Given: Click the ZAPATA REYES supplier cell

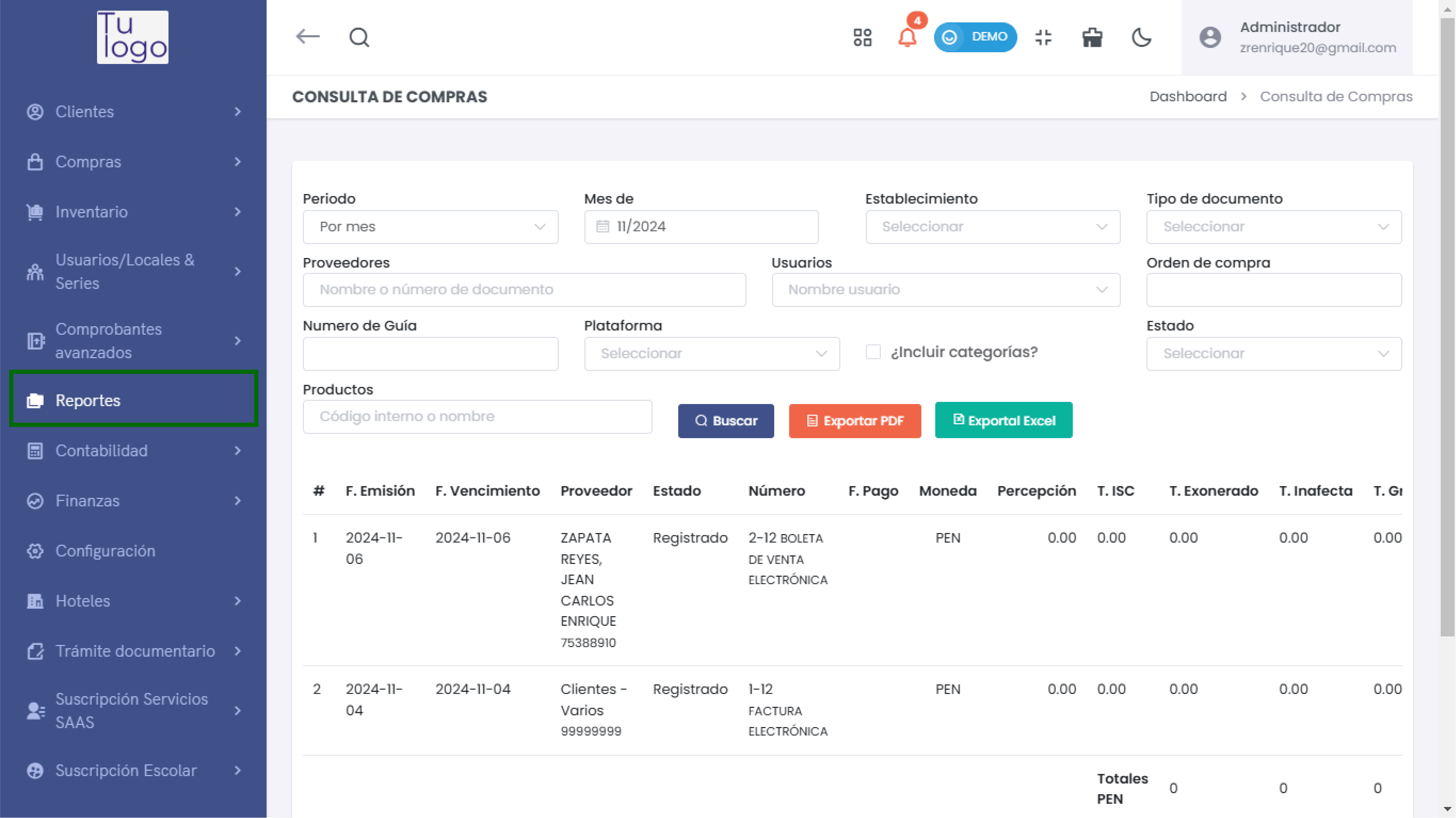Looking at the screenshot, I should tap(588, 590).
